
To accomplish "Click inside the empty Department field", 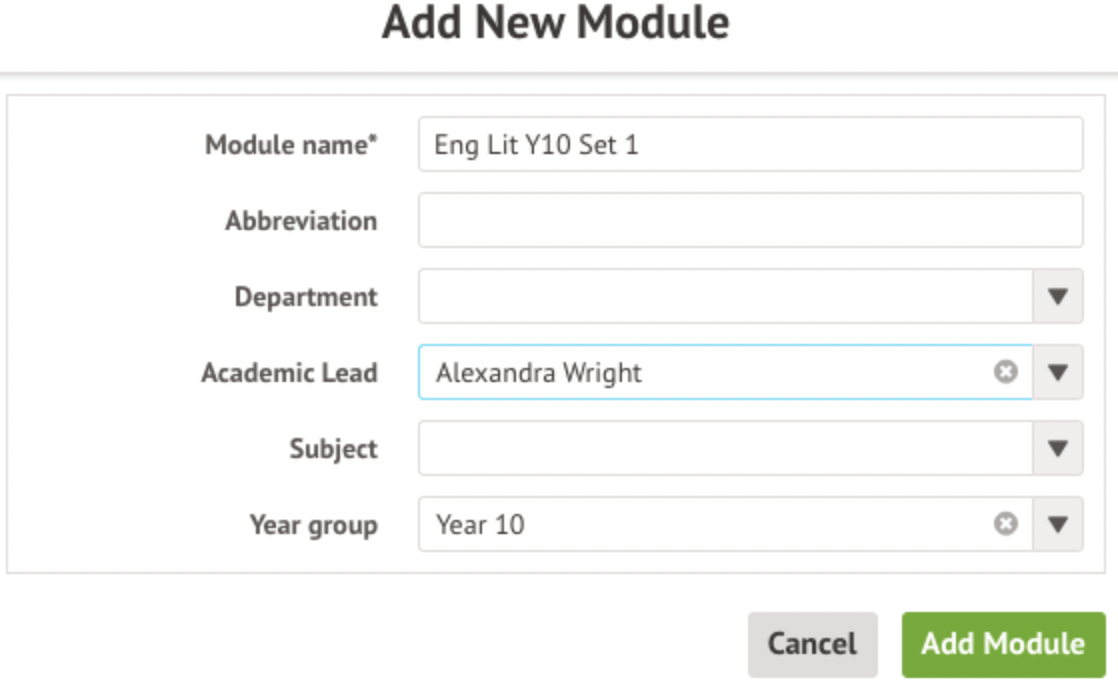I will point(725,296).
